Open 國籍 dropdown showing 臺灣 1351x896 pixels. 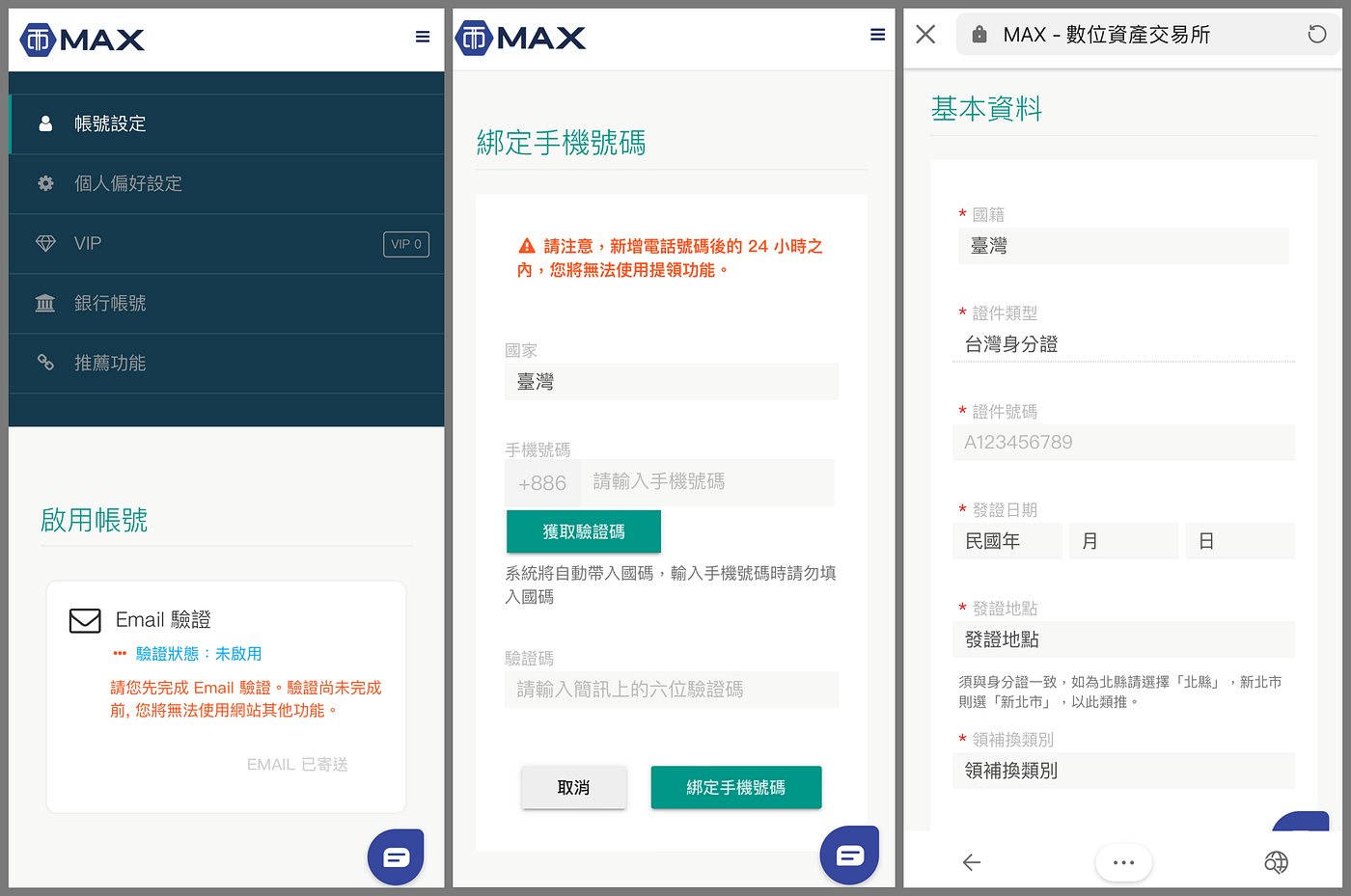coord(1123,246)
